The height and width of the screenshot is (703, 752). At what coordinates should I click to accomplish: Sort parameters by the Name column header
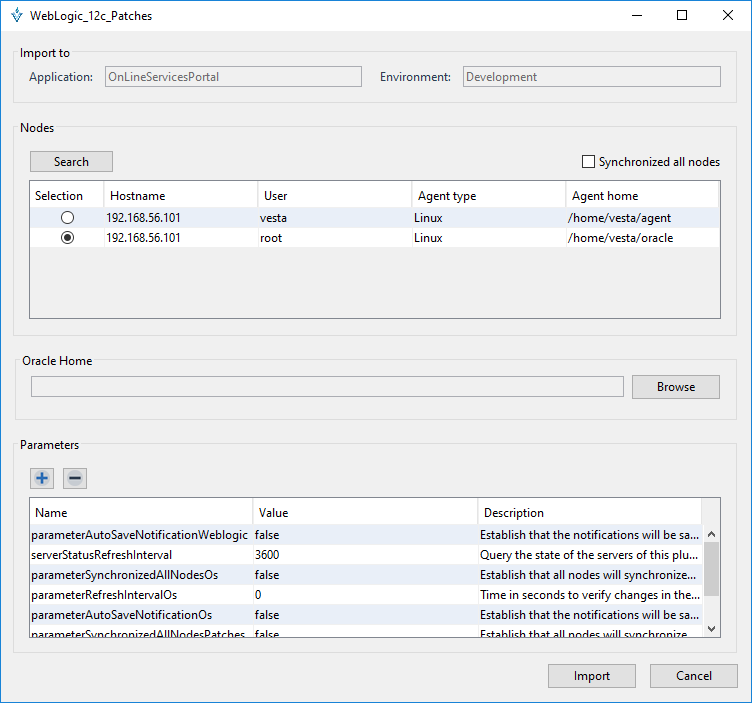point(140,513)
